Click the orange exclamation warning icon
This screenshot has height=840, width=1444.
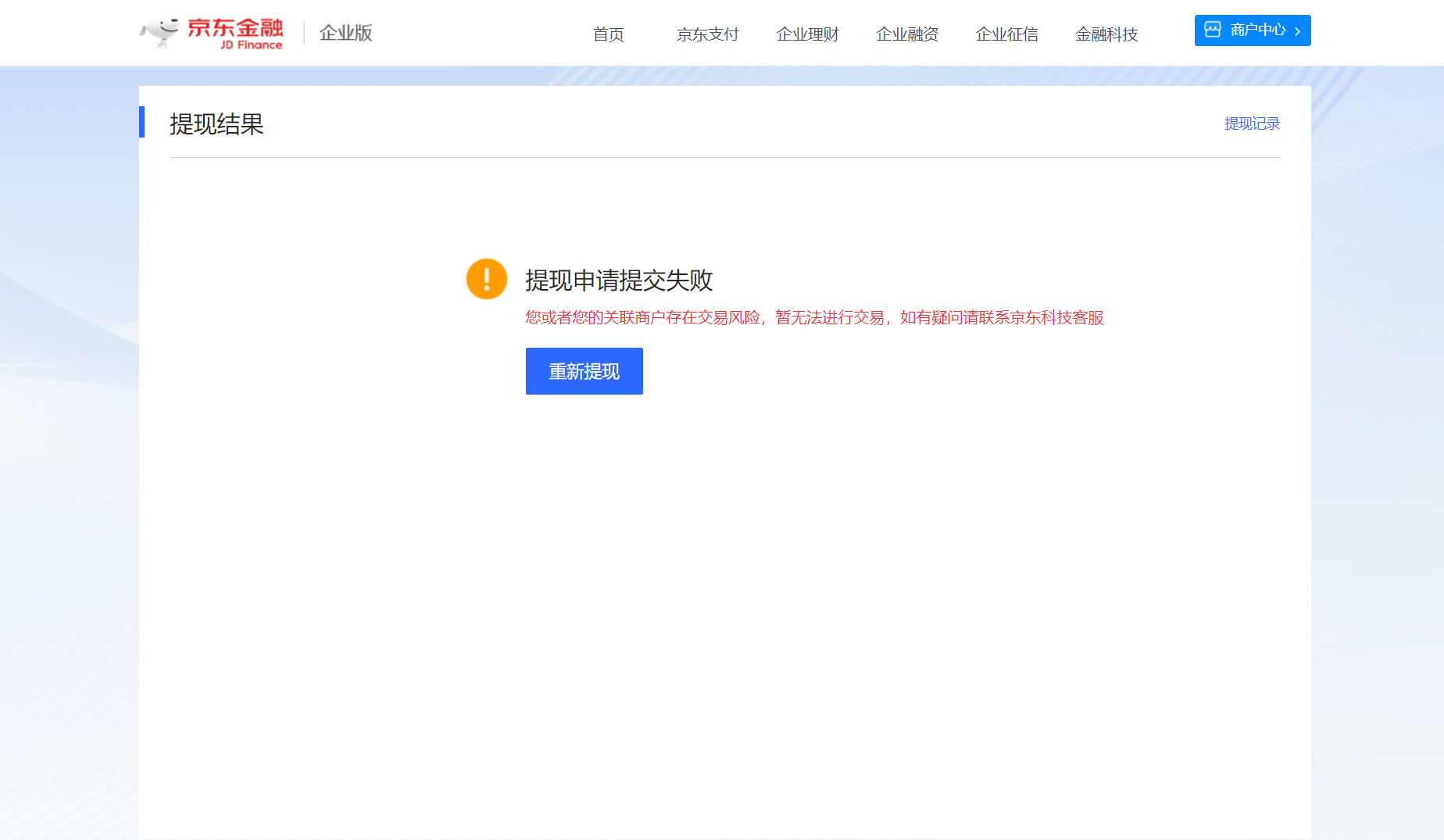tap(486, 279)
